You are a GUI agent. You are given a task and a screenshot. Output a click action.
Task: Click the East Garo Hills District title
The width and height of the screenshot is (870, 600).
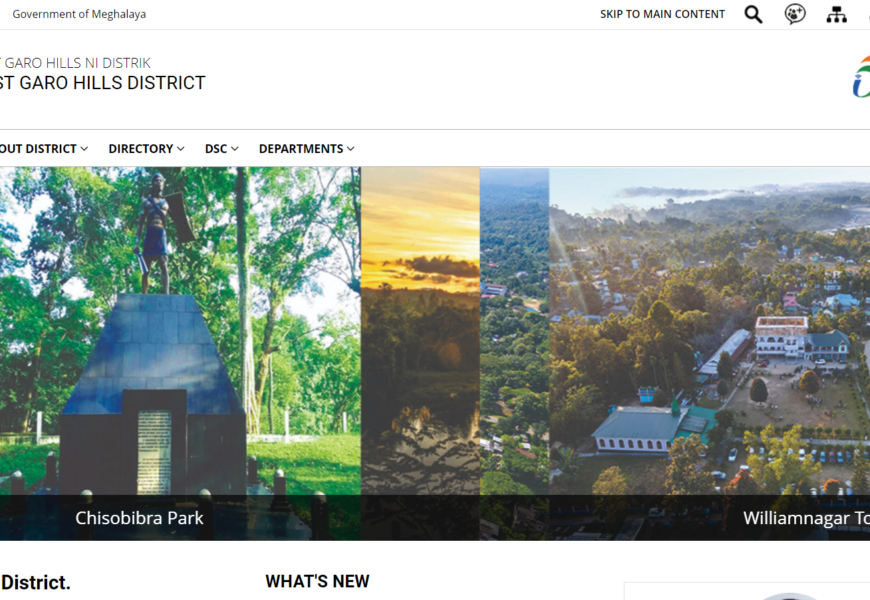point(103,83)
